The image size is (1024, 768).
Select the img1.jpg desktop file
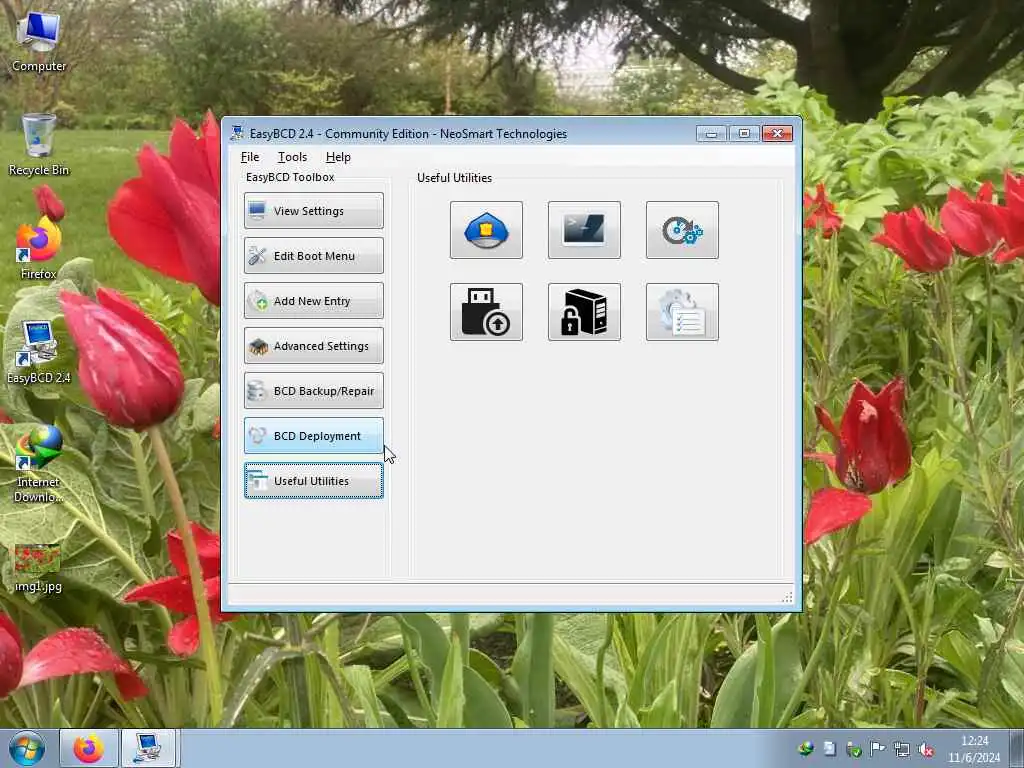coord(38,568)
